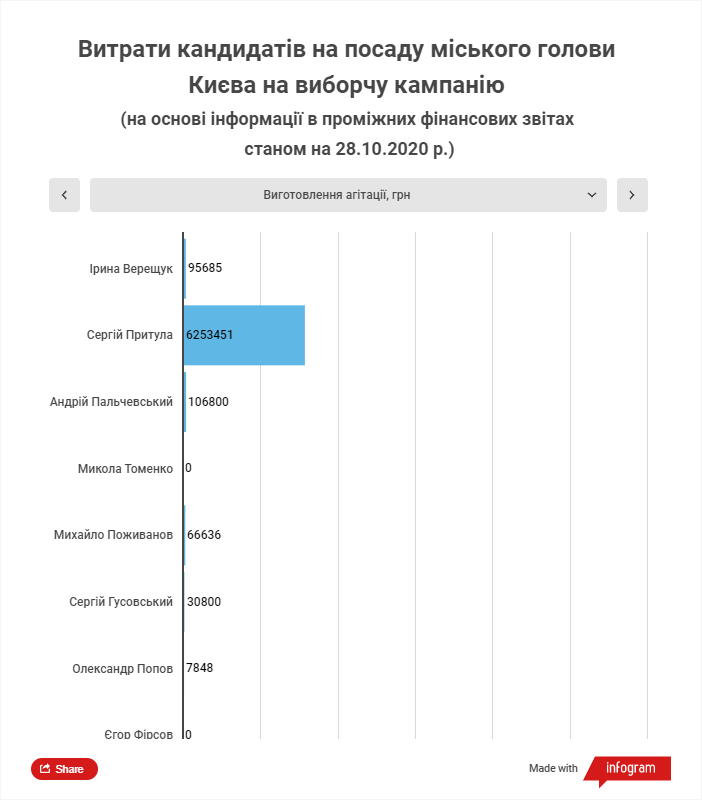Click the Share button
Image resolution: width=702 pixels, height=800 pixels.
64,769
